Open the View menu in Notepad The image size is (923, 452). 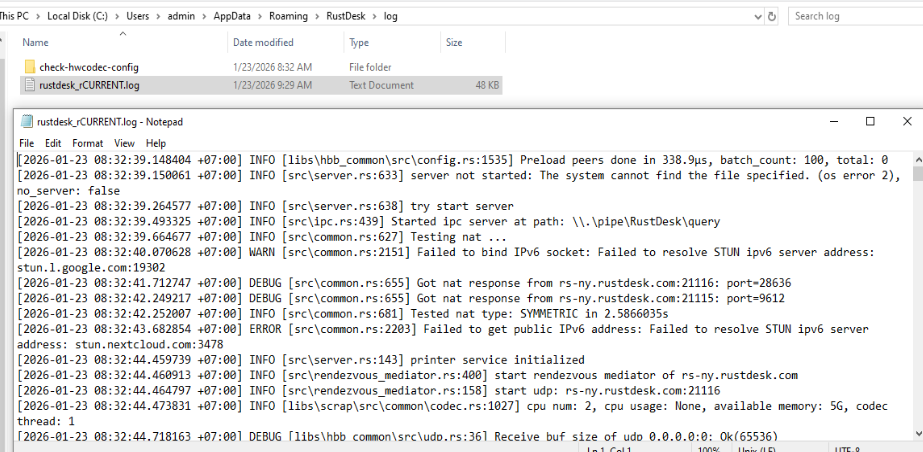pyautogui.click(x=124, y=143)
